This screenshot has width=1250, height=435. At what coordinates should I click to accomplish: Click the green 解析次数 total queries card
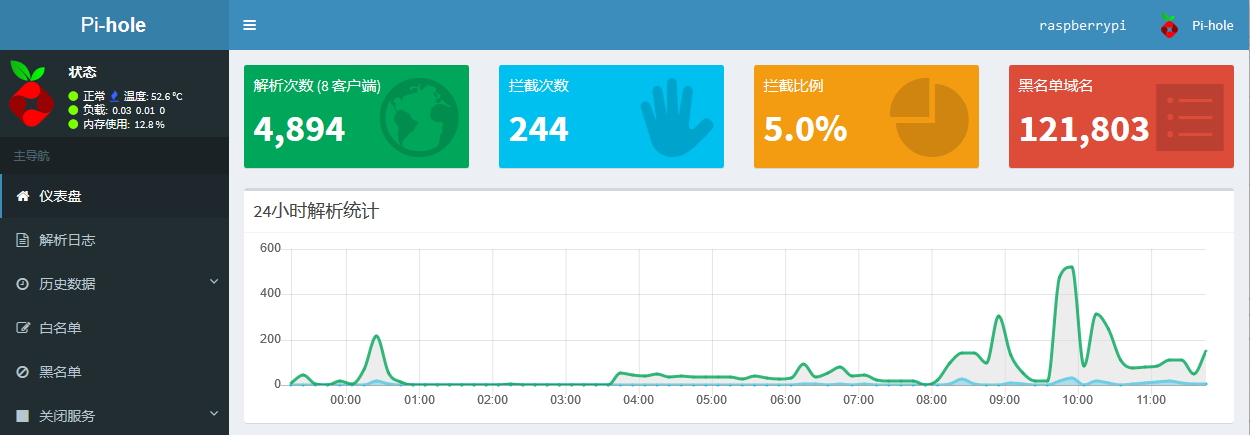coord(356,116)
